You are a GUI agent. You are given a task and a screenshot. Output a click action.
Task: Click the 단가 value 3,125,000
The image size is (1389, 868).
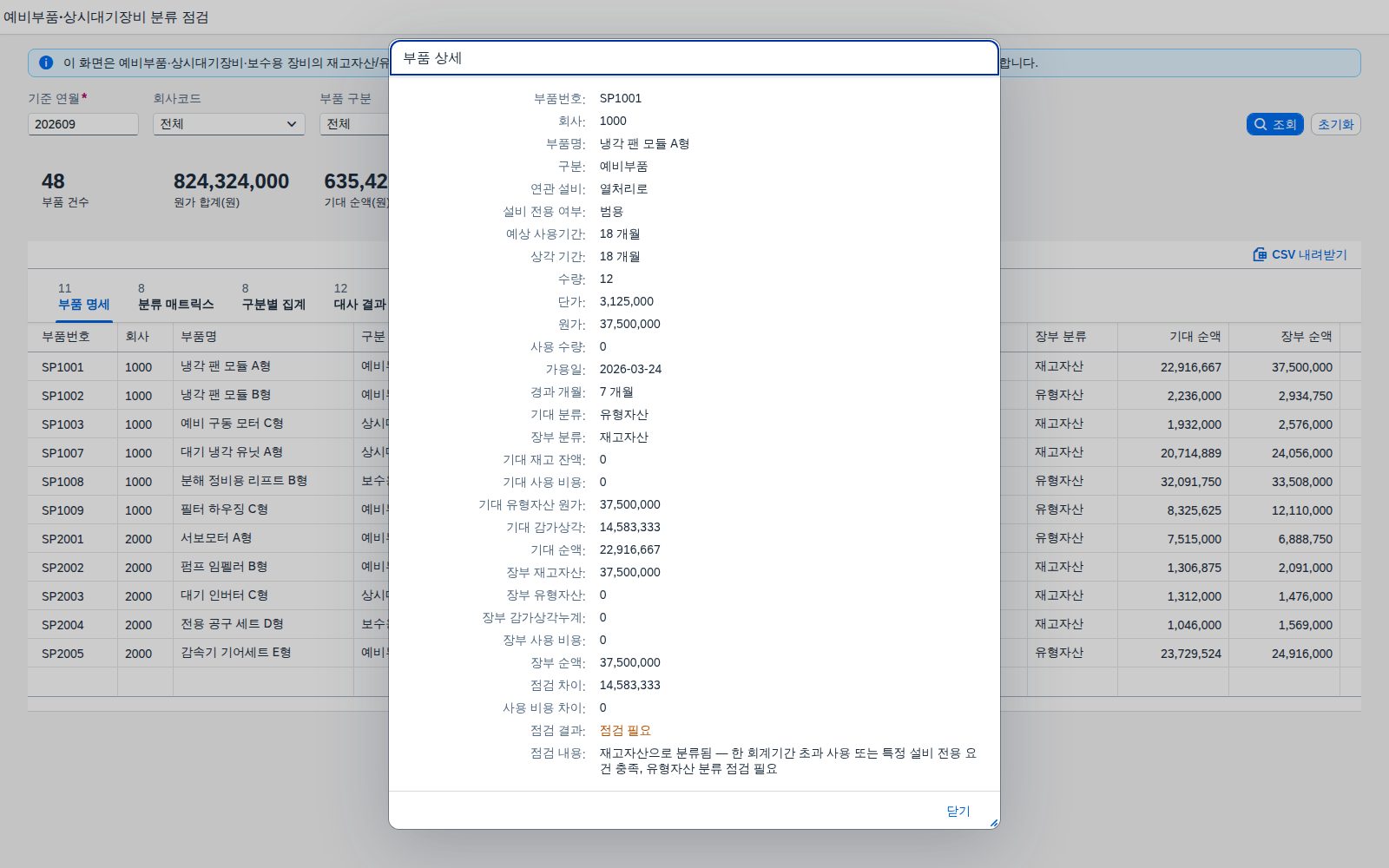point(626,301)
